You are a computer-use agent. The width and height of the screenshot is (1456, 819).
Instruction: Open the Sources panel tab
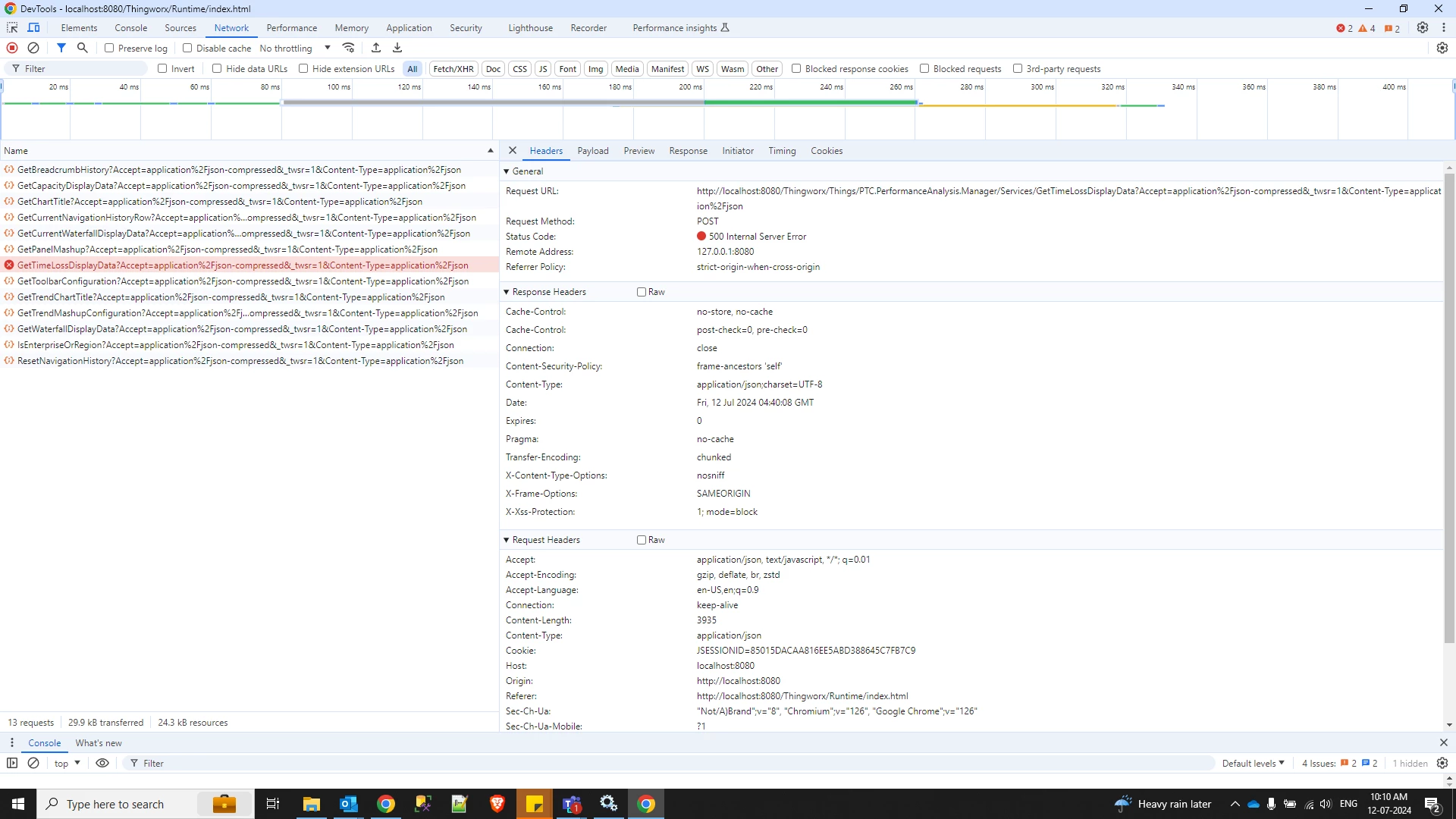click(x=180, y=28)
